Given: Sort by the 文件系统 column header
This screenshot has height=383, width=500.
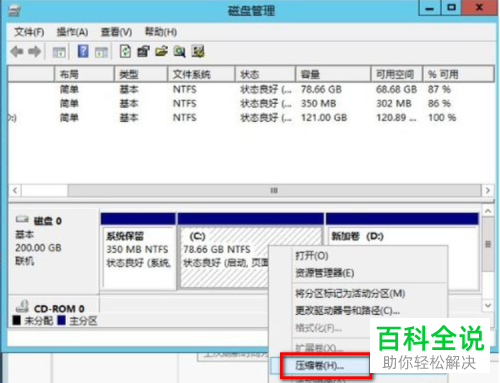Looking at the screenshot, I should (201, 74).
